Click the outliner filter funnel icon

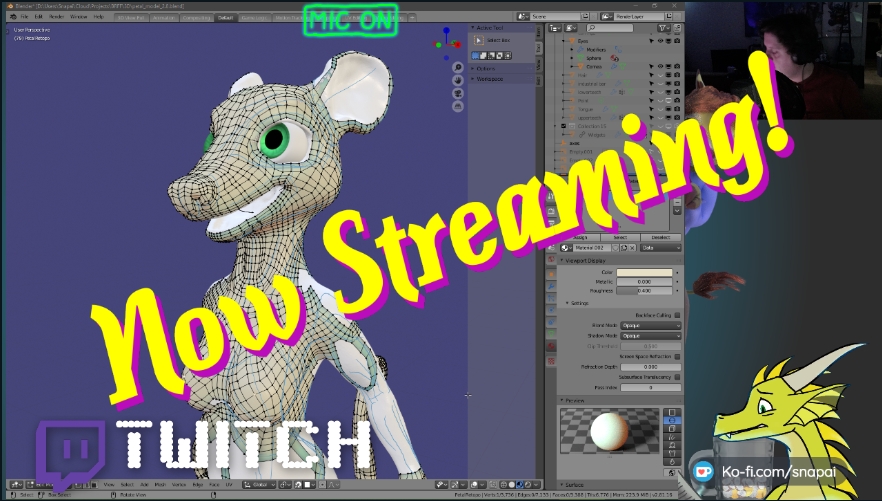pos(664,28)
